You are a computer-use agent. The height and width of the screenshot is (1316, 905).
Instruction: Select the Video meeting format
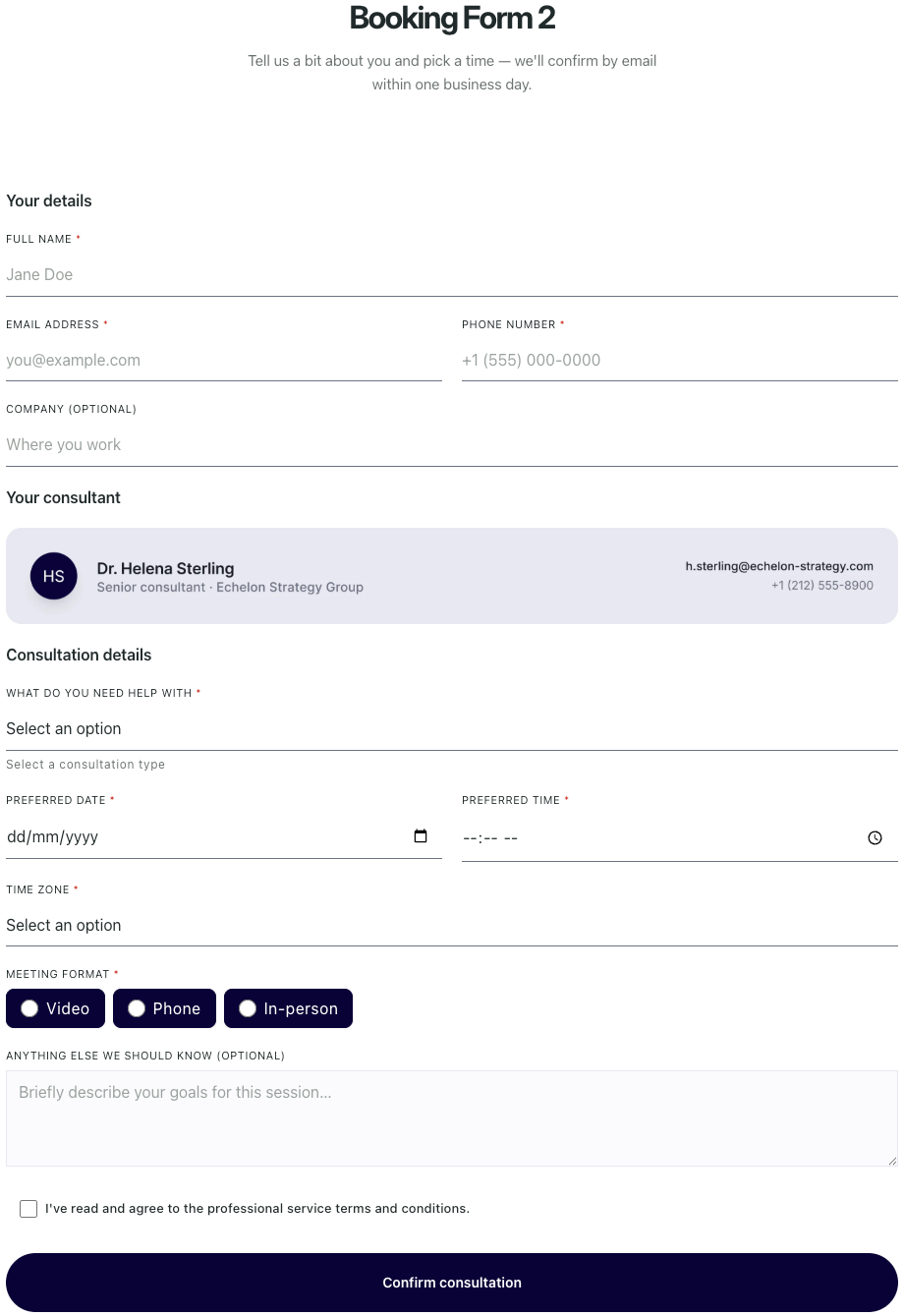pyautogui.click(x=55, y=1008)
